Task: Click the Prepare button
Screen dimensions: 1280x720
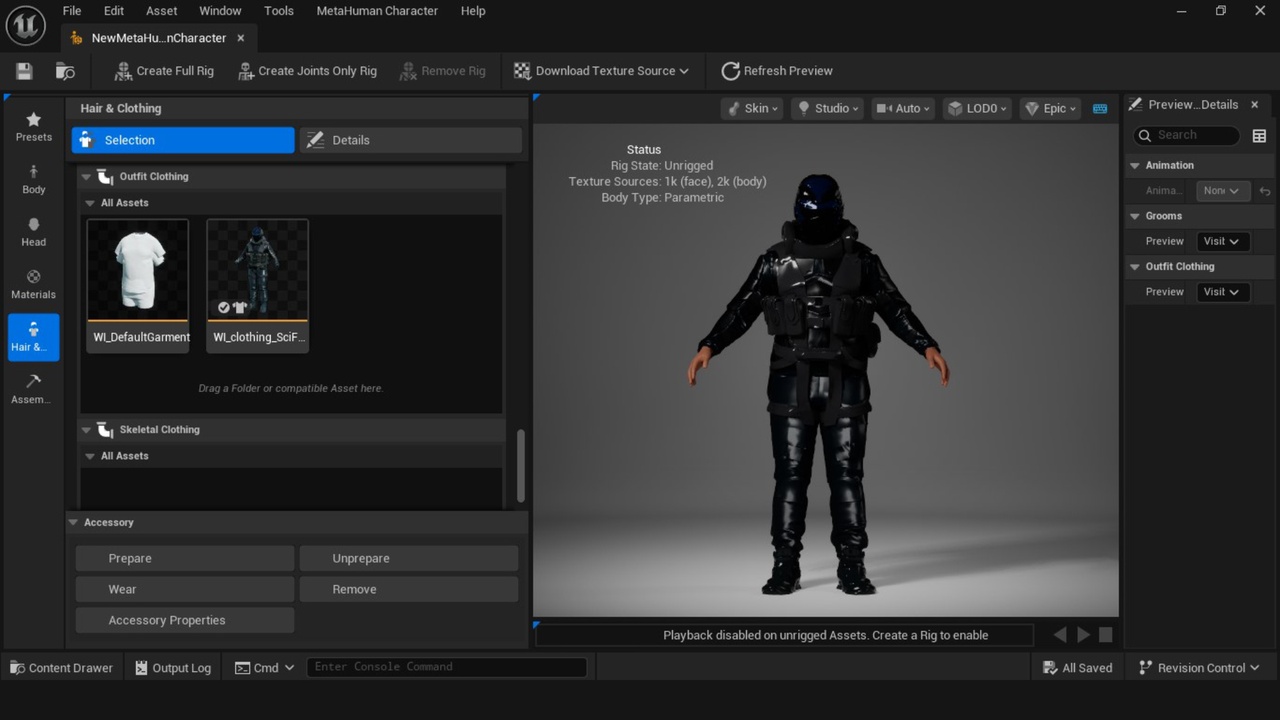Action: click(185, 558)
